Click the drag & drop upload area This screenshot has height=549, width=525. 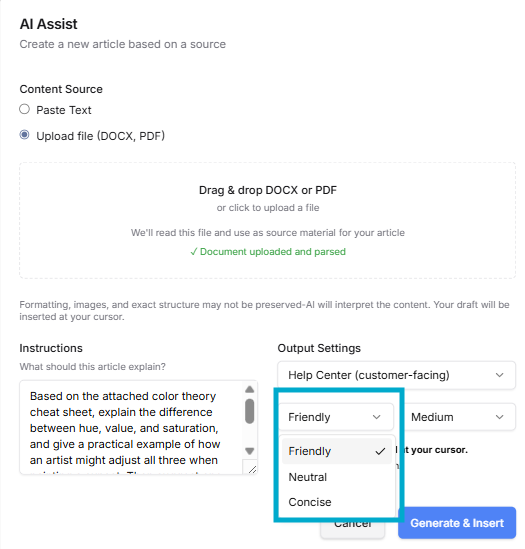(x=267, y=220)
